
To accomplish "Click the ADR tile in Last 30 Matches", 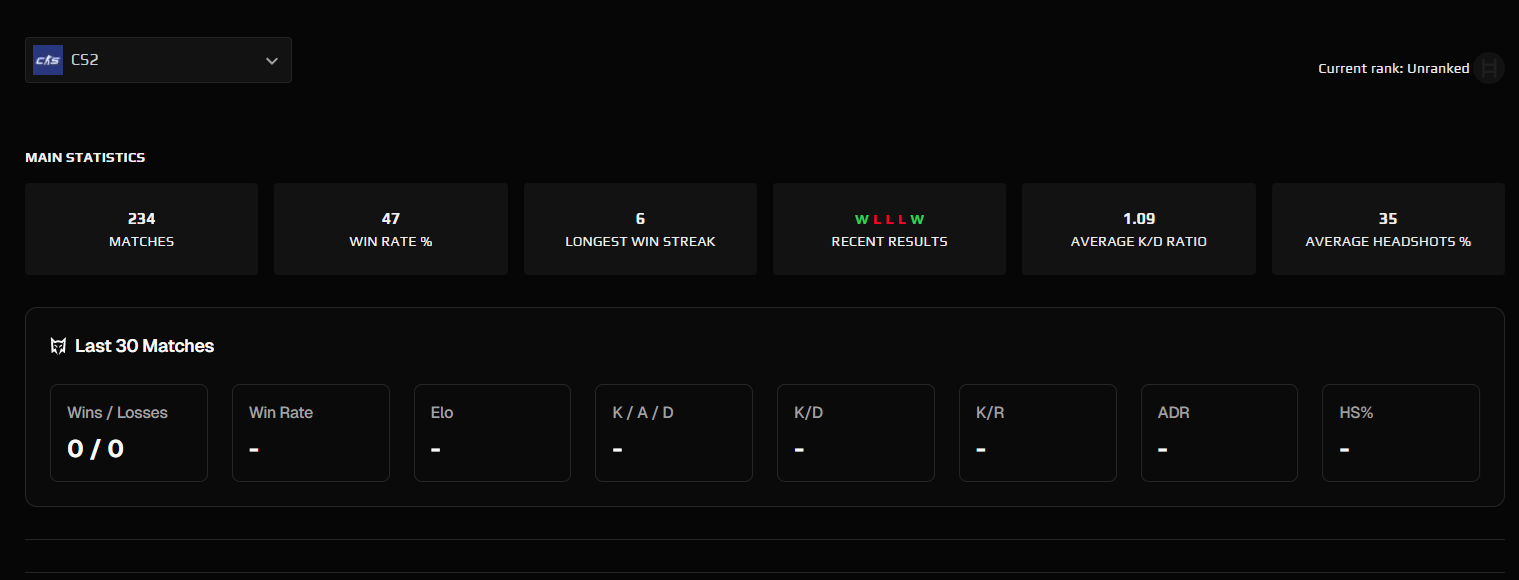I will [1219, 432].
